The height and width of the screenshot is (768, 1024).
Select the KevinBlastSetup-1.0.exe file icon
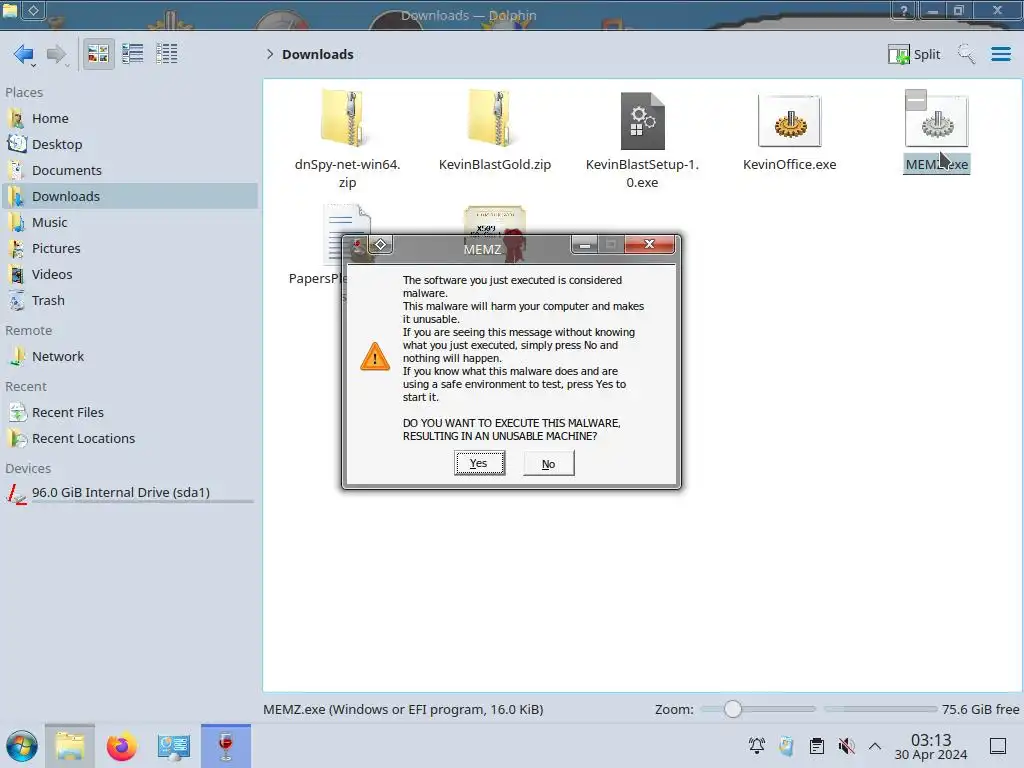click(643, 121)
